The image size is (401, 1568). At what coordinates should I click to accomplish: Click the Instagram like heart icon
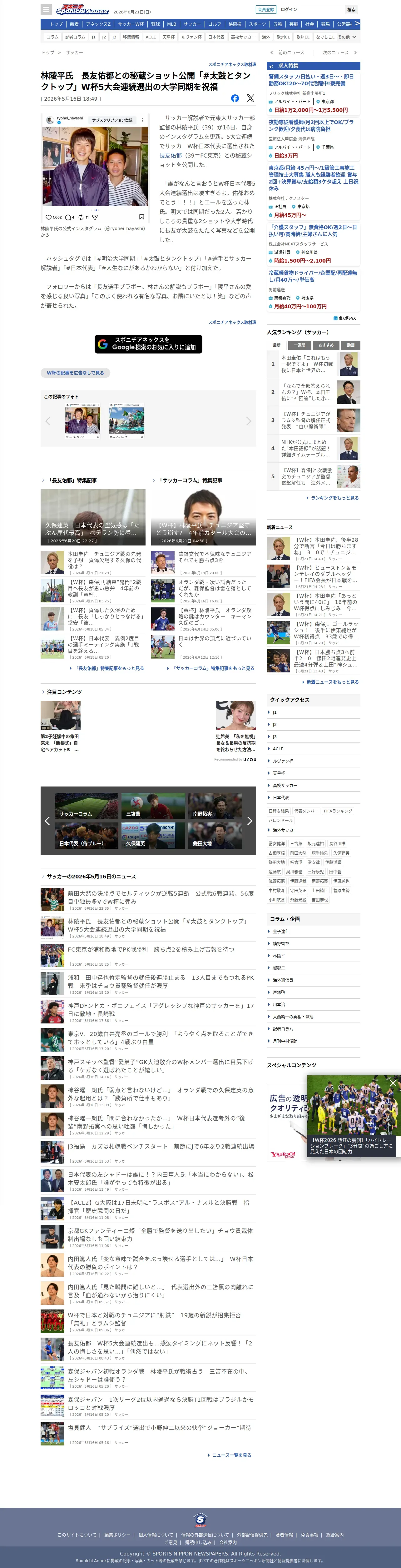[49, 217]
